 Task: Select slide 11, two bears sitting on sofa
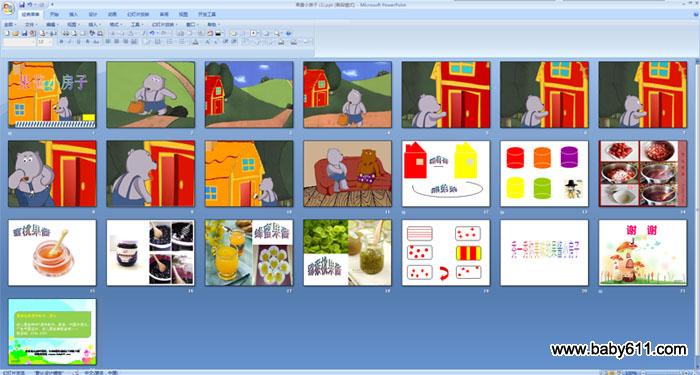pyautogui.click(x=347, y=174)
